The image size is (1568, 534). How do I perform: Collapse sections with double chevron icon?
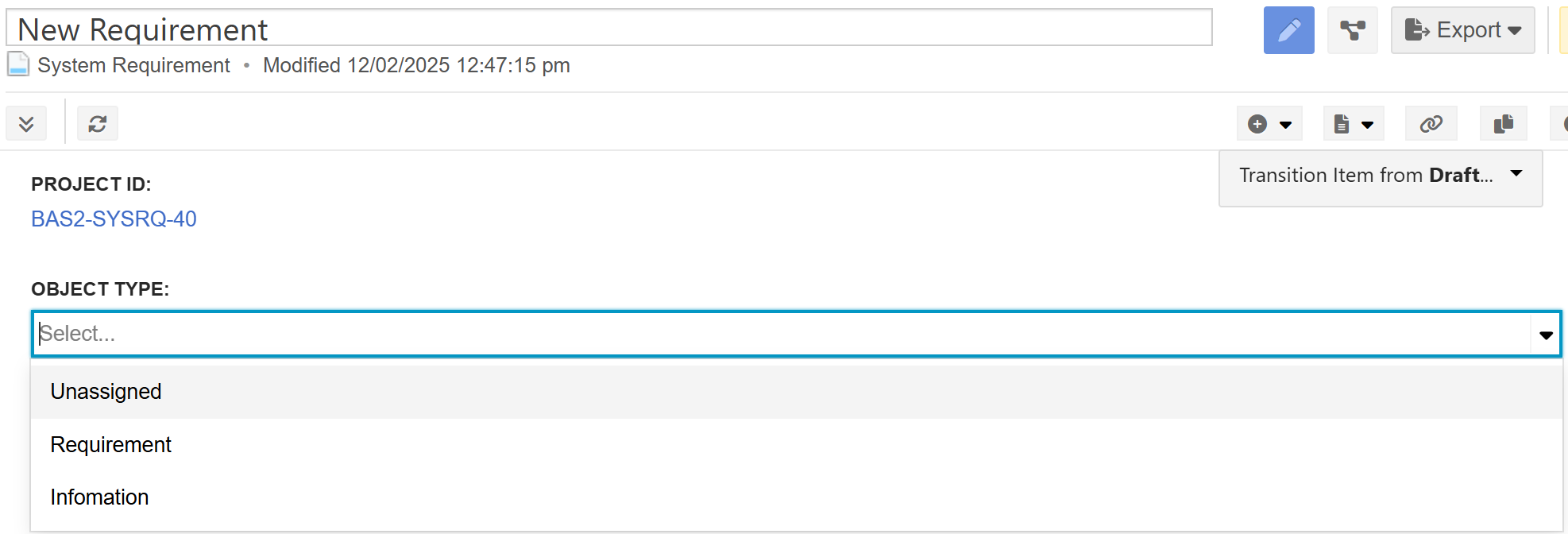[x=26, y=124]
